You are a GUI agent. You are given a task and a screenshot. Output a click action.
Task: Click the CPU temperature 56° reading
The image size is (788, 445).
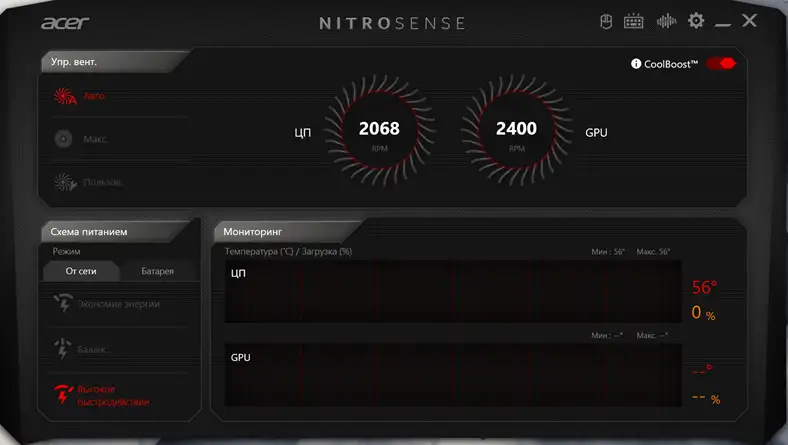[x=704, y=287]
